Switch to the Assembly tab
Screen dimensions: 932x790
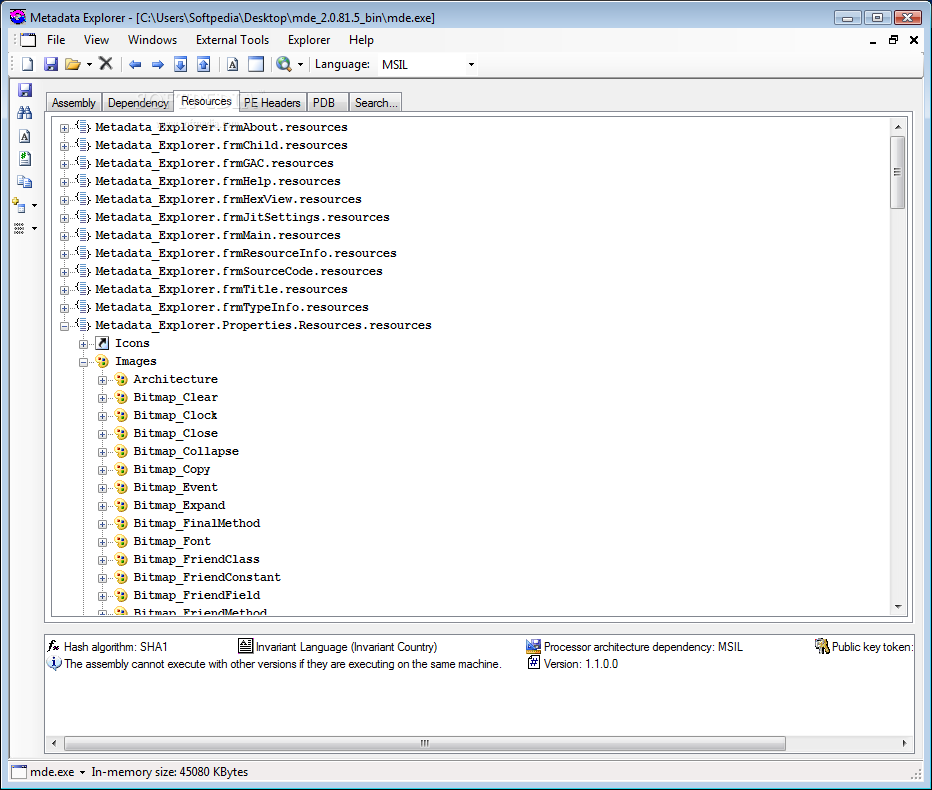[74, 103]
